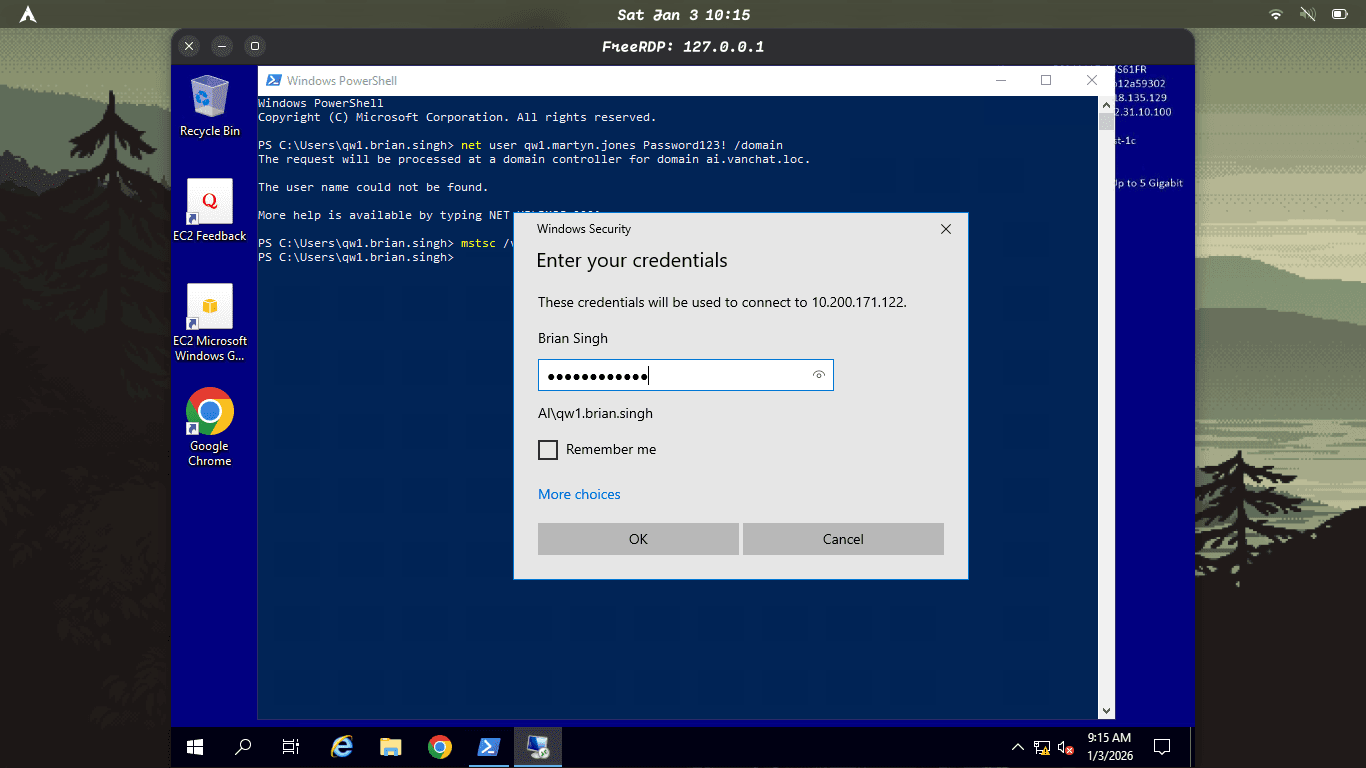This screenshot has width=1366, height=768.
Task: Click the 'AI\qw1.brian.singh' account text
Action: tap(595, 413)
